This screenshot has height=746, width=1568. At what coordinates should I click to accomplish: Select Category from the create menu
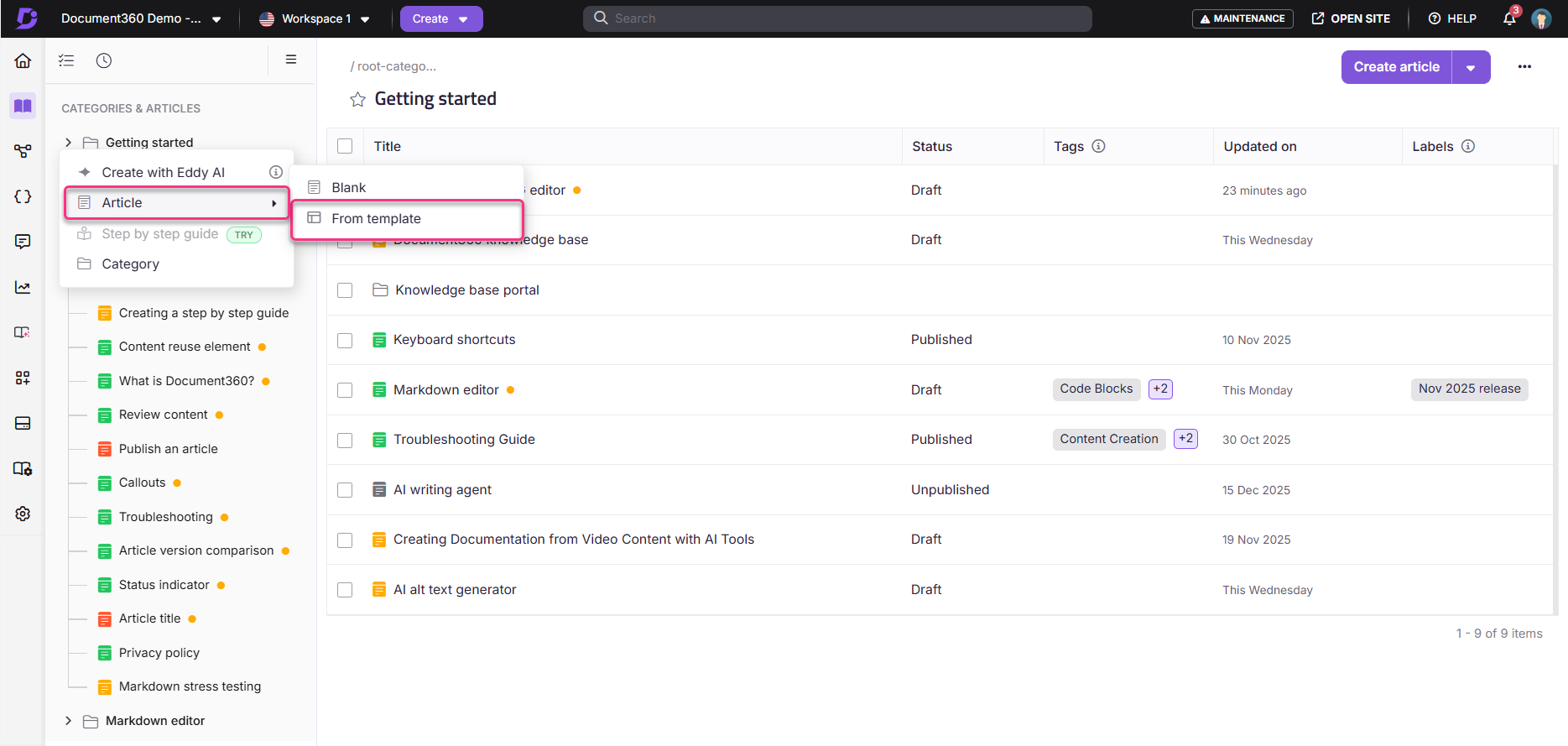point(130,263)
